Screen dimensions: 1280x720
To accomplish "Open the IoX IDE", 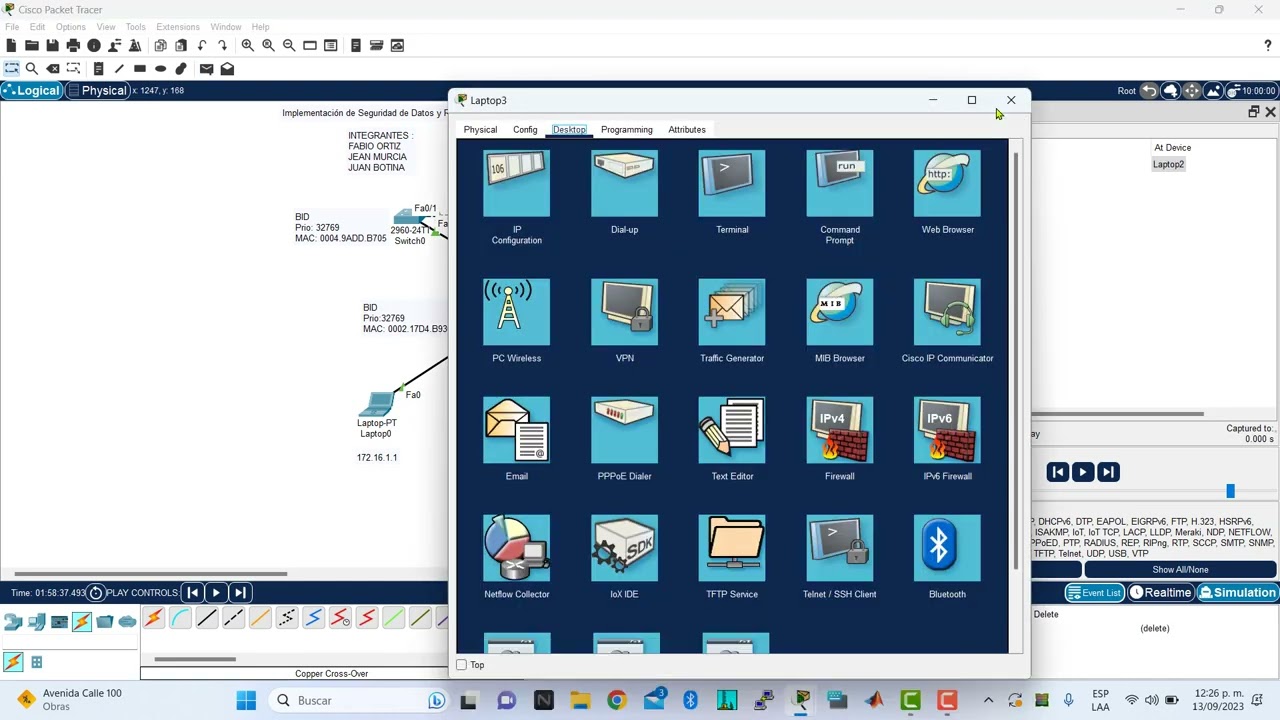I will tap(624, 548).
